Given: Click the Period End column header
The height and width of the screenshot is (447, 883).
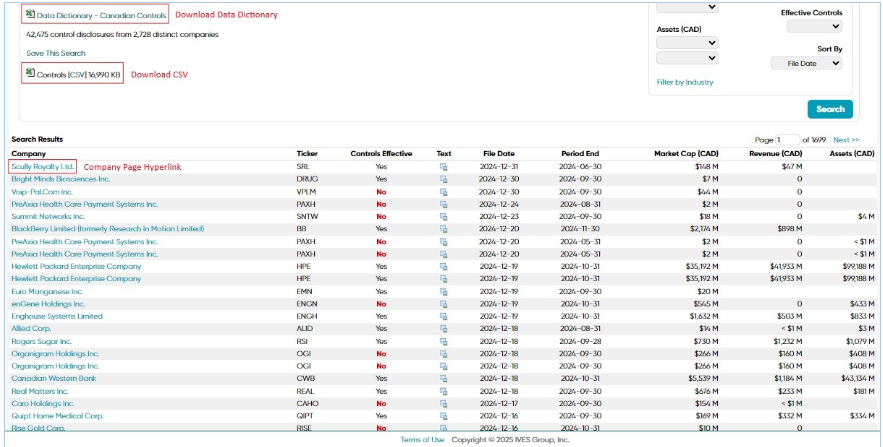Looking at the screenshot, I should point(580,154).
